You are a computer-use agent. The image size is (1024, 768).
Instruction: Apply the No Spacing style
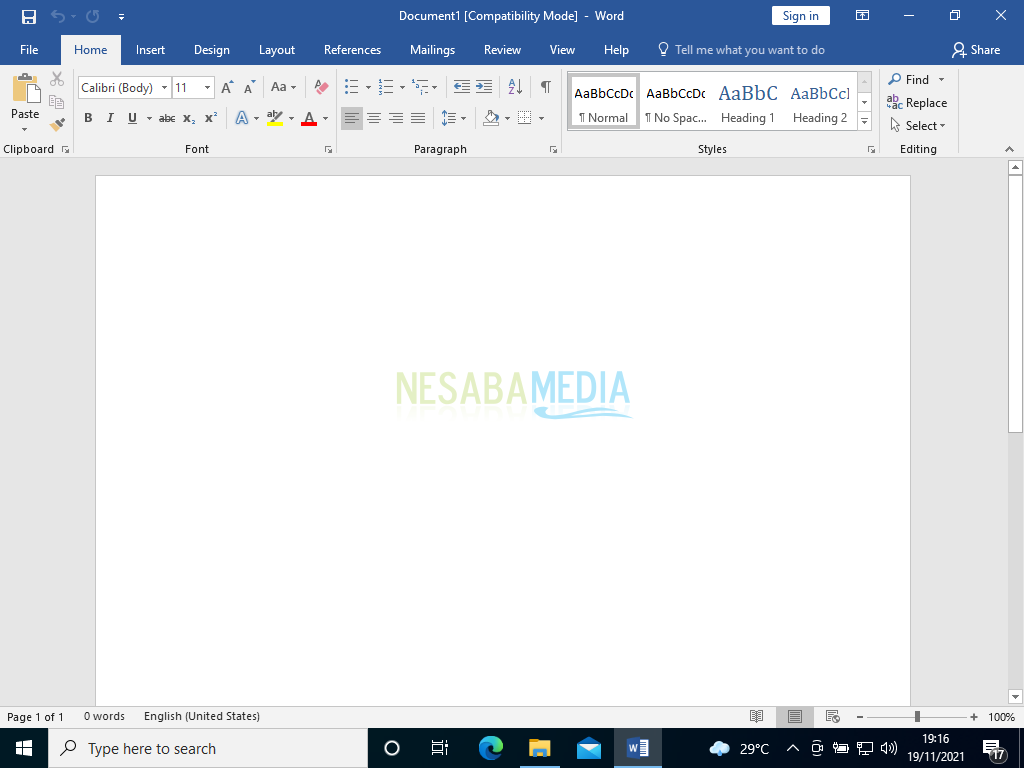[676, 101]
